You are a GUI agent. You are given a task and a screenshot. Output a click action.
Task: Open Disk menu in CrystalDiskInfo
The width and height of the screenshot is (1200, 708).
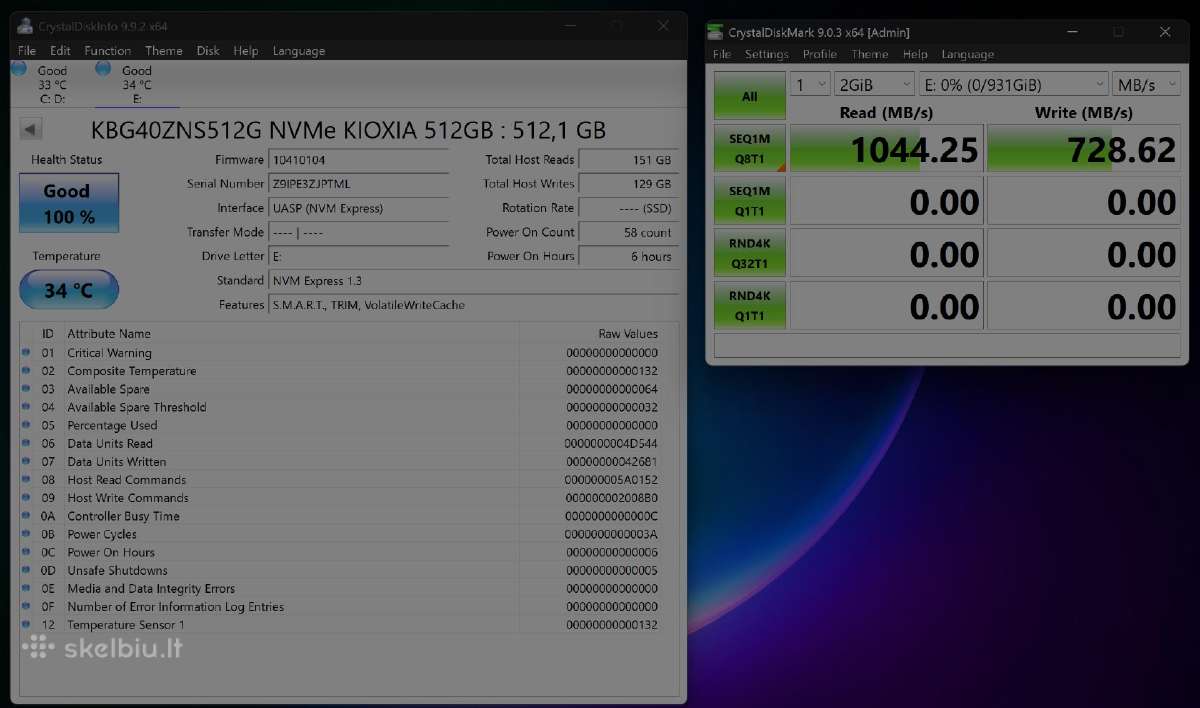208,51
